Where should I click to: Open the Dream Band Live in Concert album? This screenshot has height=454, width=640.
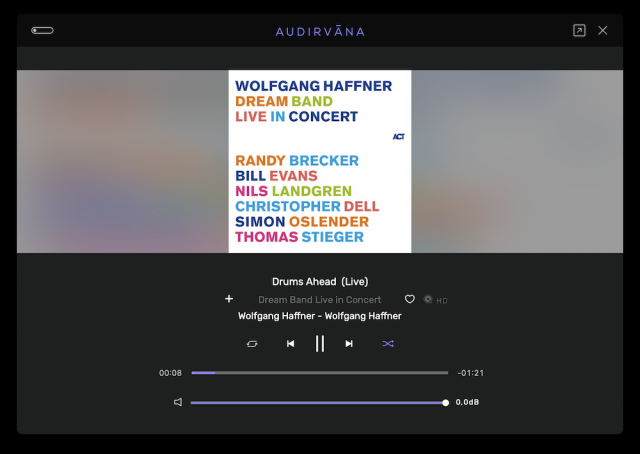point(320,300)
